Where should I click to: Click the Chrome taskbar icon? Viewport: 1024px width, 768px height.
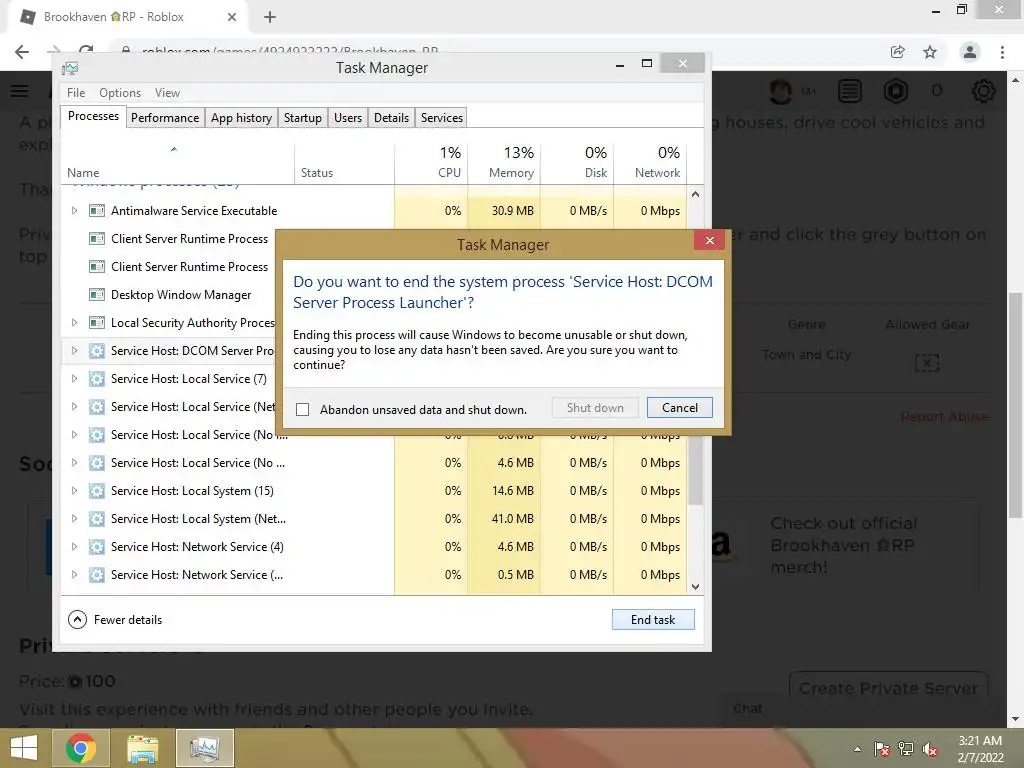[81, 748]
